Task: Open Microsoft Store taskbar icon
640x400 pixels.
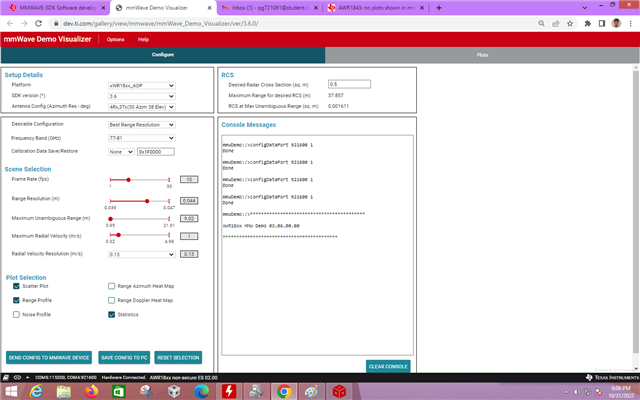Action: coord(119,391)
